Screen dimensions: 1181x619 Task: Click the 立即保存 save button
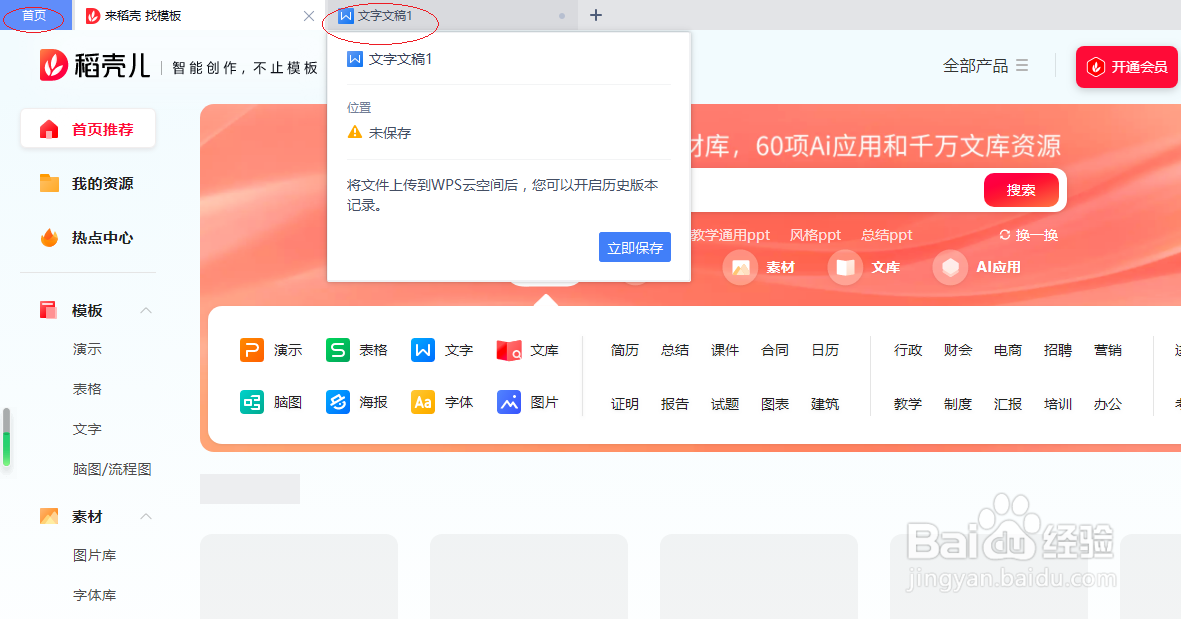coord(634,247)
